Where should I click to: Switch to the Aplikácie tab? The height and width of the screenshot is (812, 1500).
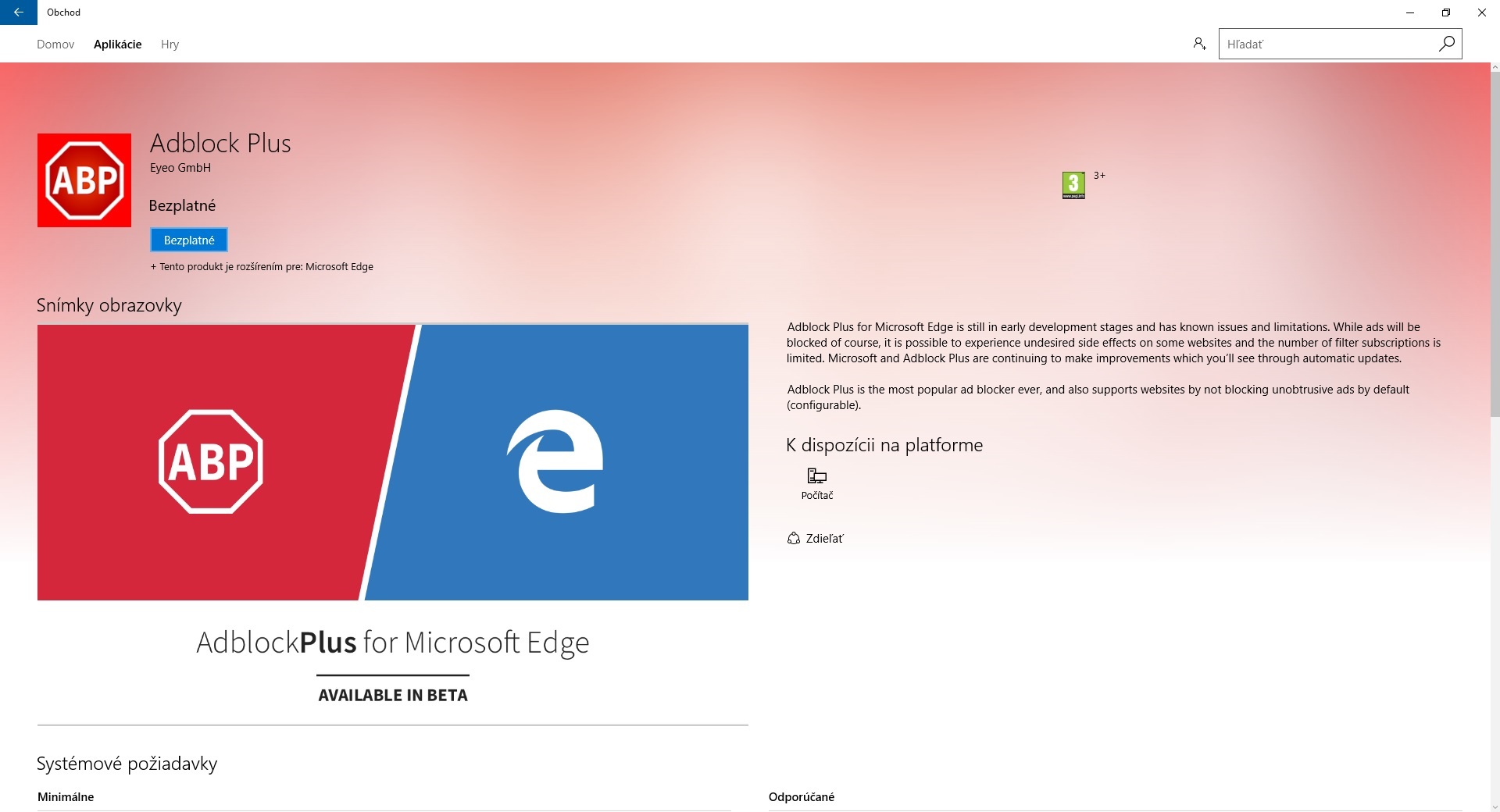pos(118,45)
